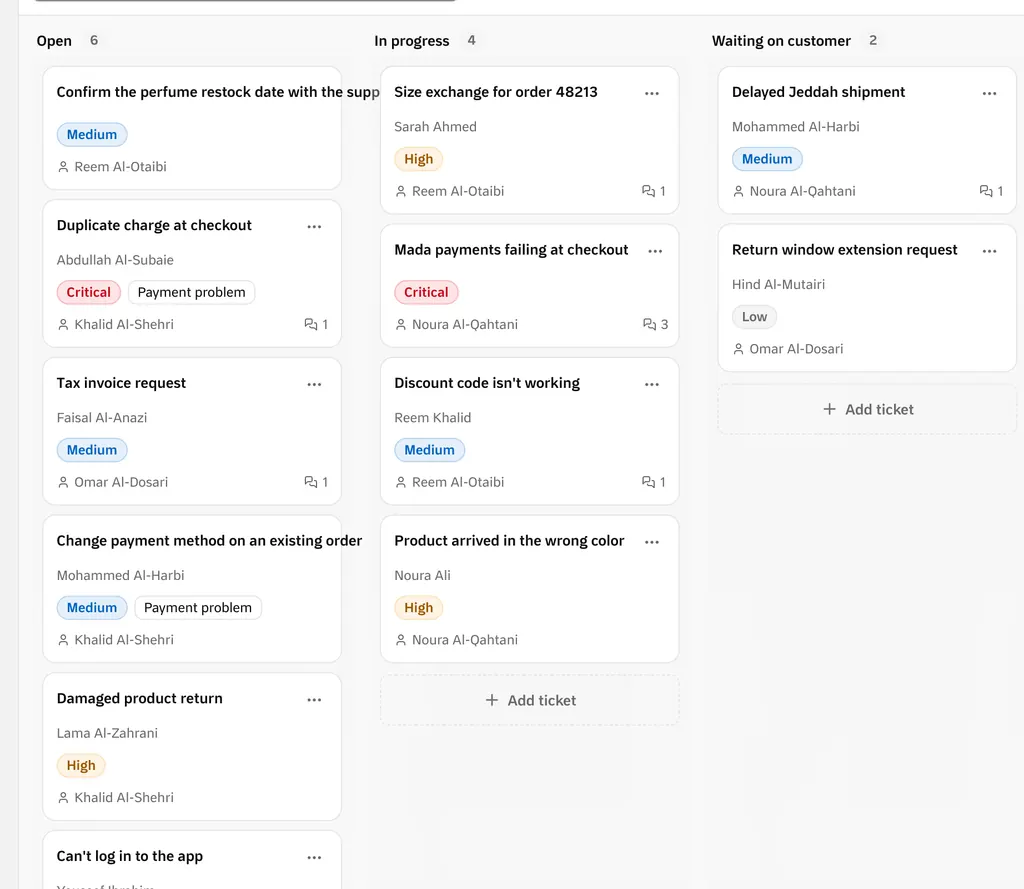
Task: Click customer name Faisal Al-Anazi
Action: [x=102, y=417]
